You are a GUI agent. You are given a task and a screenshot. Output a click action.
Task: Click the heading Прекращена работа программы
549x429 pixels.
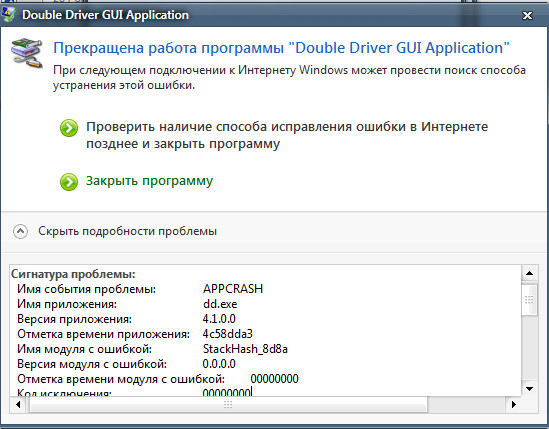281,48
